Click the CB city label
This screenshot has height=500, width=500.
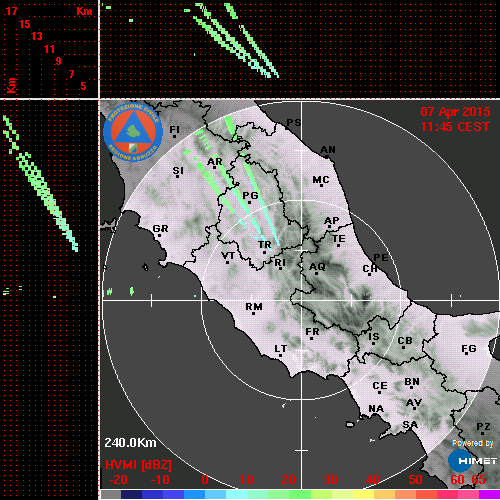click(x=405, y=341)
